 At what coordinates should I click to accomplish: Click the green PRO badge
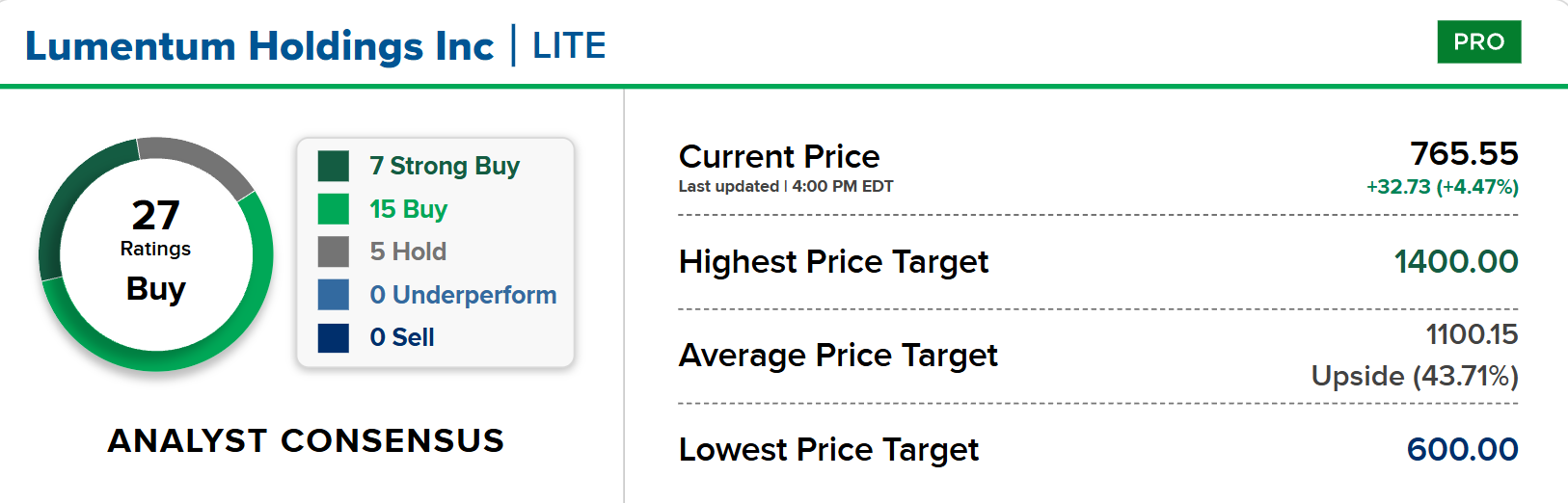point(1478,41)
